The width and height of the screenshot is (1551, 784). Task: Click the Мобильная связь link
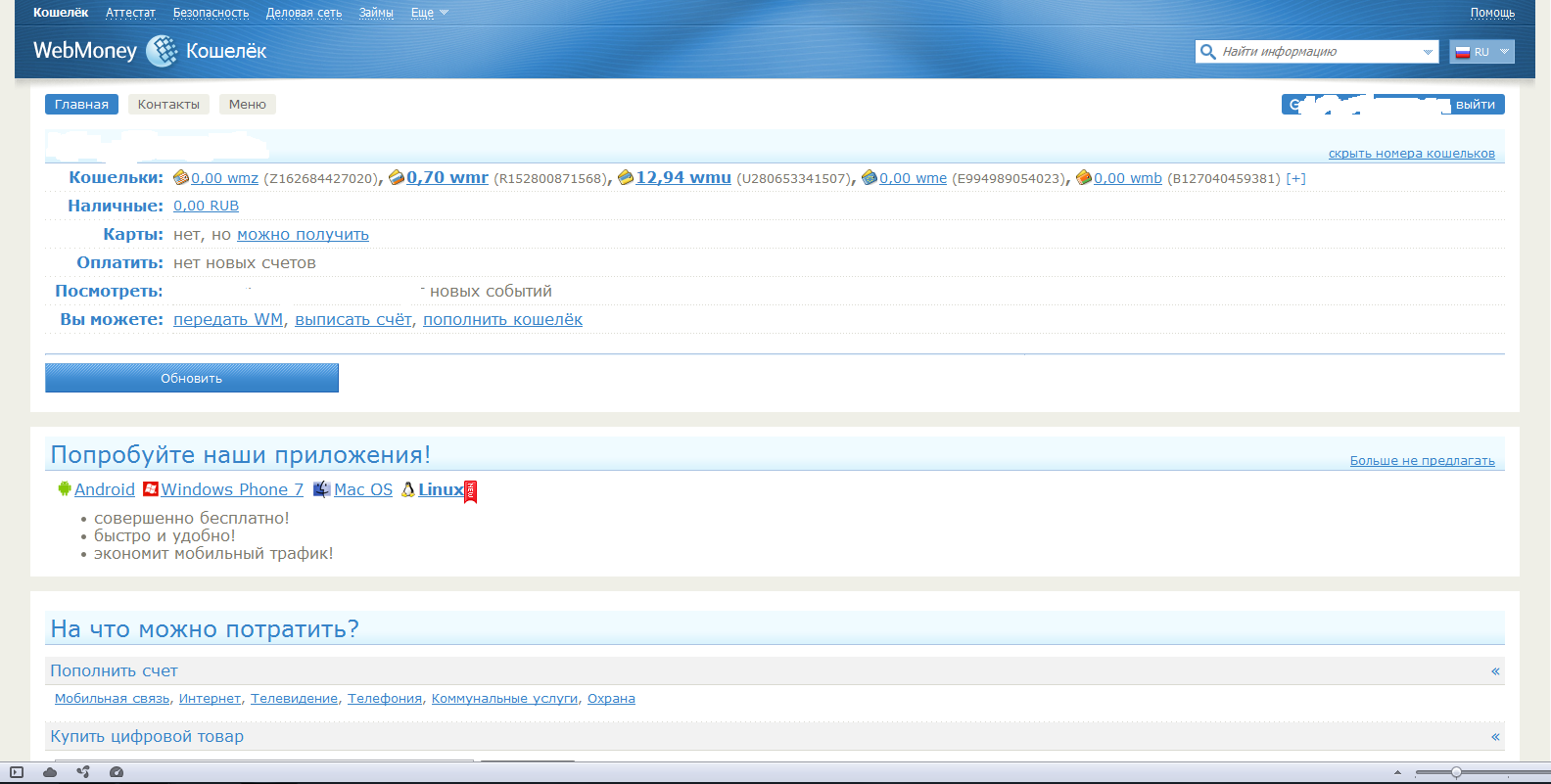pyautogui.click(x=112, y=699)
